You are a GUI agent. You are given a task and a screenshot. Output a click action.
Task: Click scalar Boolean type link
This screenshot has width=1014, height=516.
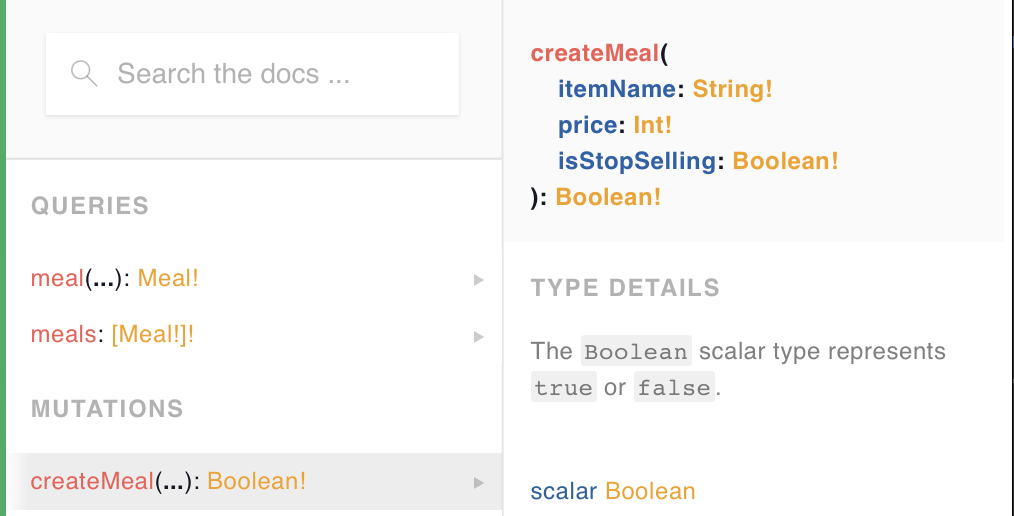tap(649, 491)
